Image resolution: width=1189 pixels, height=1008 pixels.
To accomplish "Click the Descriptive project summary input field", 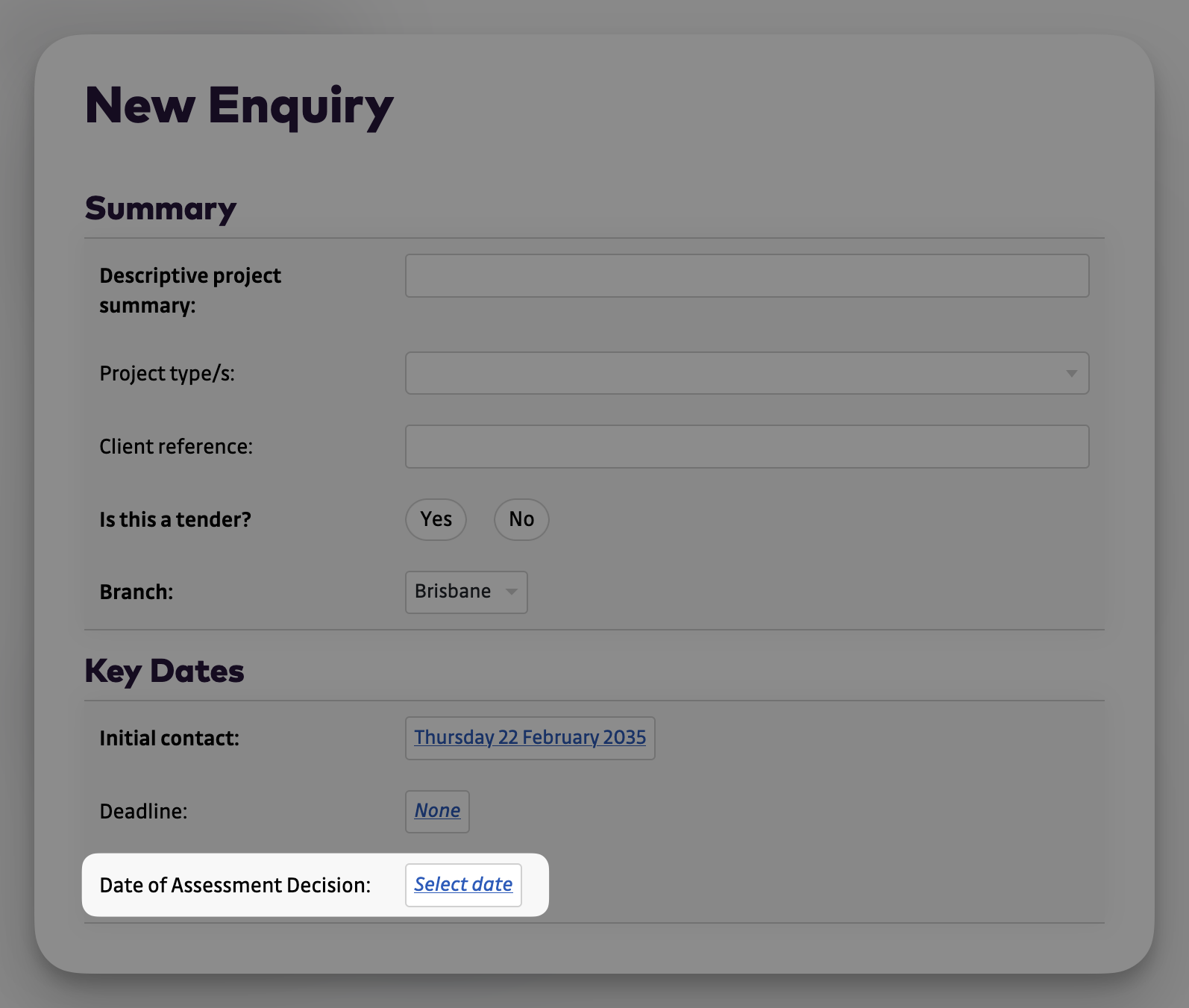I will coord(746,275).
